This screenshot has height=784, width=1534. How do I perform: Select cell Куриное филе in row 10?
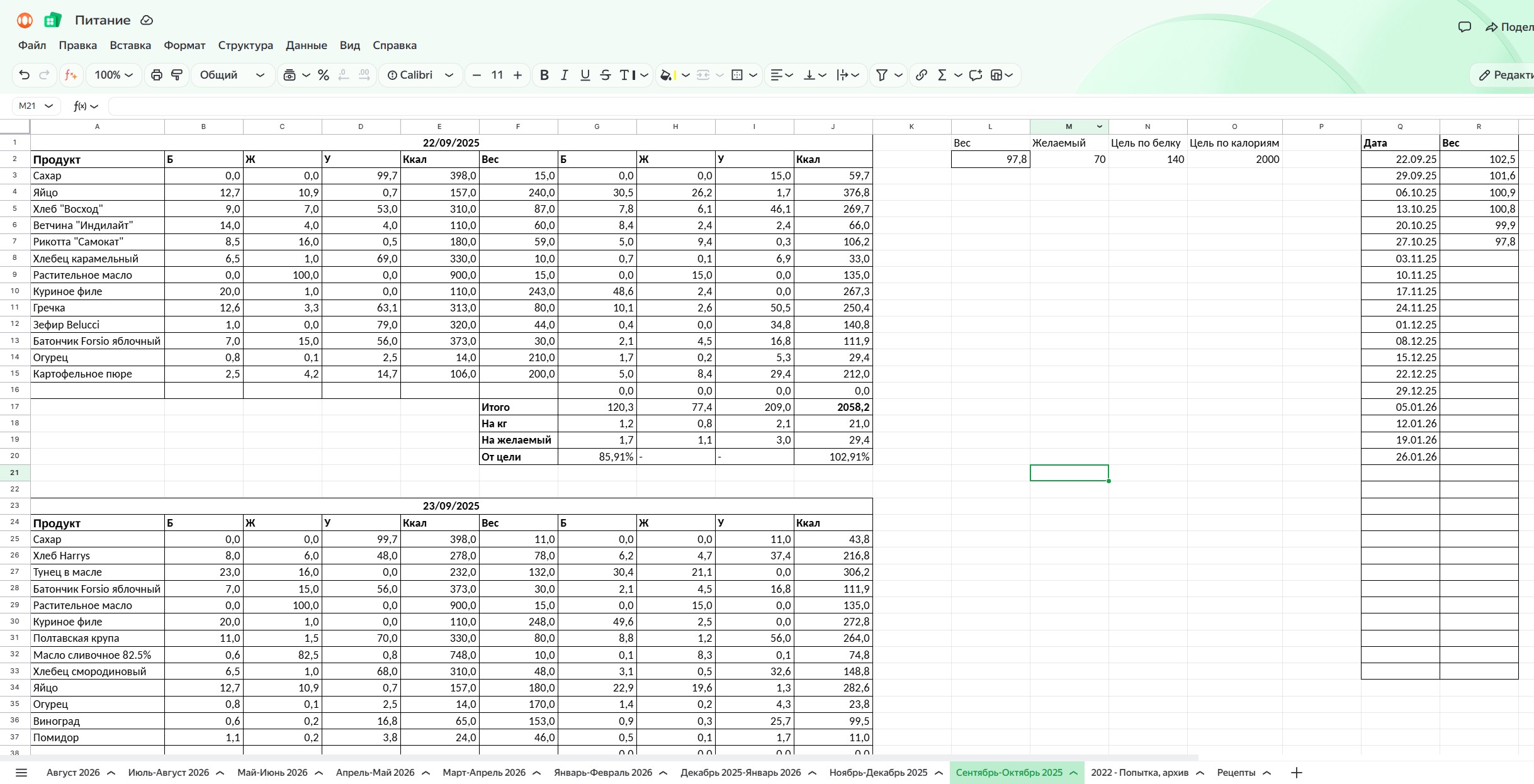97,291
